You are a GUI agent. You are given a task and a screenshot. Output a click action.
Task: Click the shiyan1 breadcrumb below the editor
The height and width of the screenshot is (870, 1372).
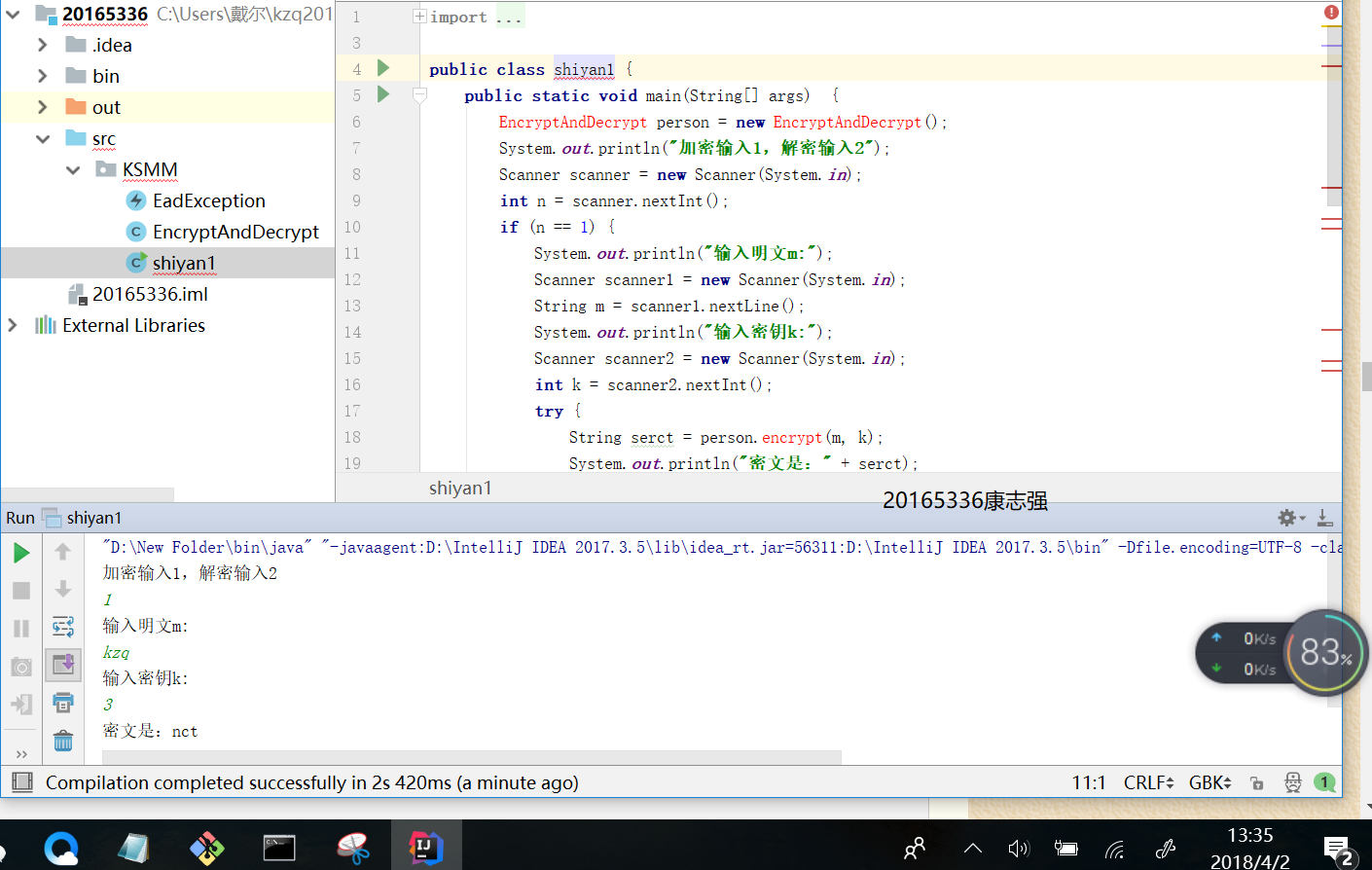click(460, 488)
